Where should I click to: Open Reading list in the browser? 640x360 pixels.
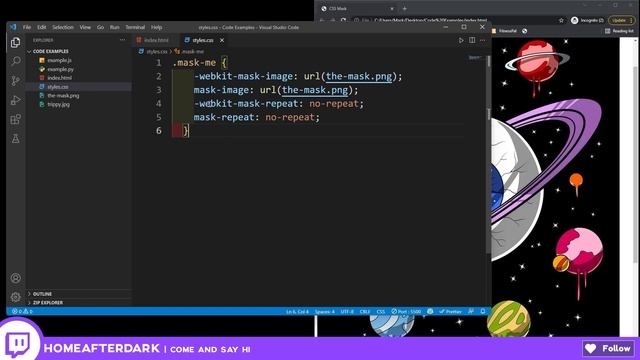(619, 31)
